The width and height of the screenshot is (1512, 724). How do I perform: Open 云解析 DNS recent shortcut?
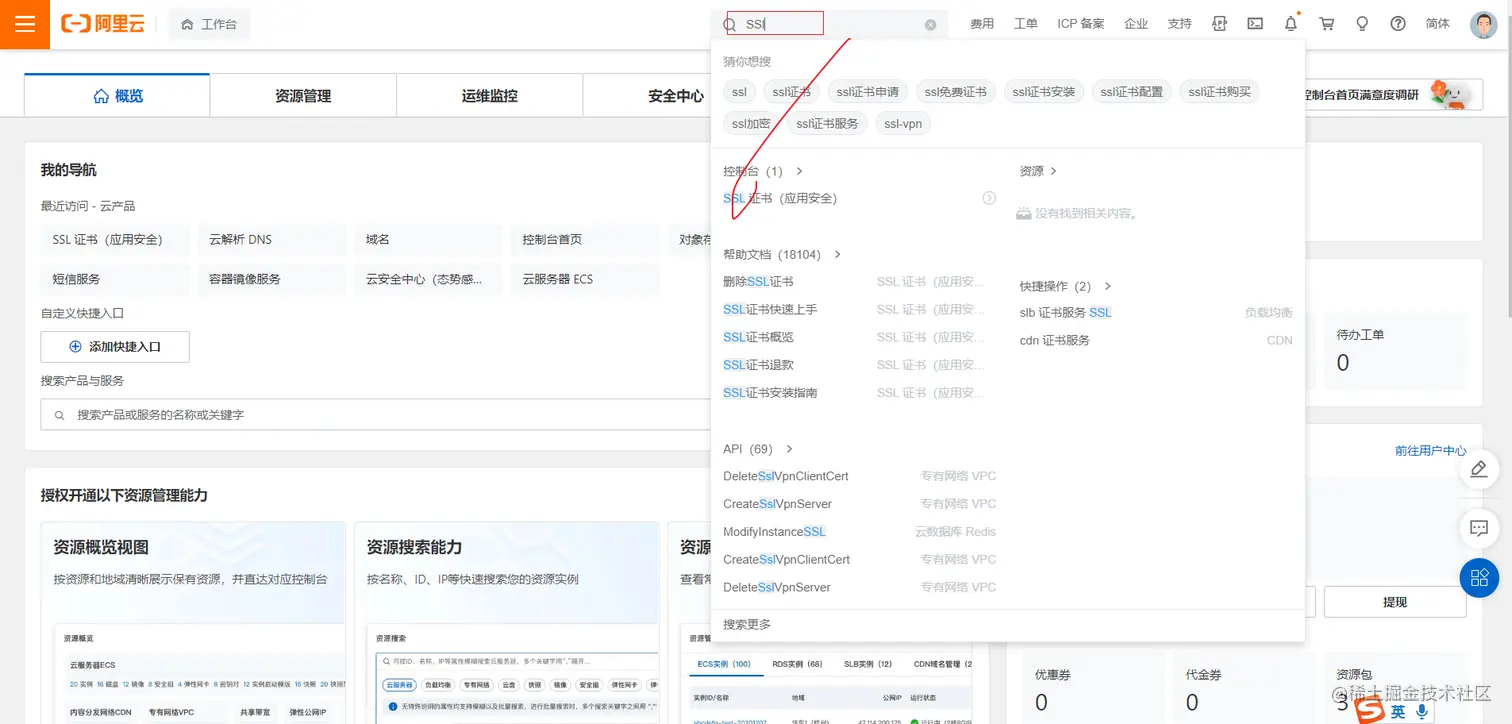tap(271, 240)
